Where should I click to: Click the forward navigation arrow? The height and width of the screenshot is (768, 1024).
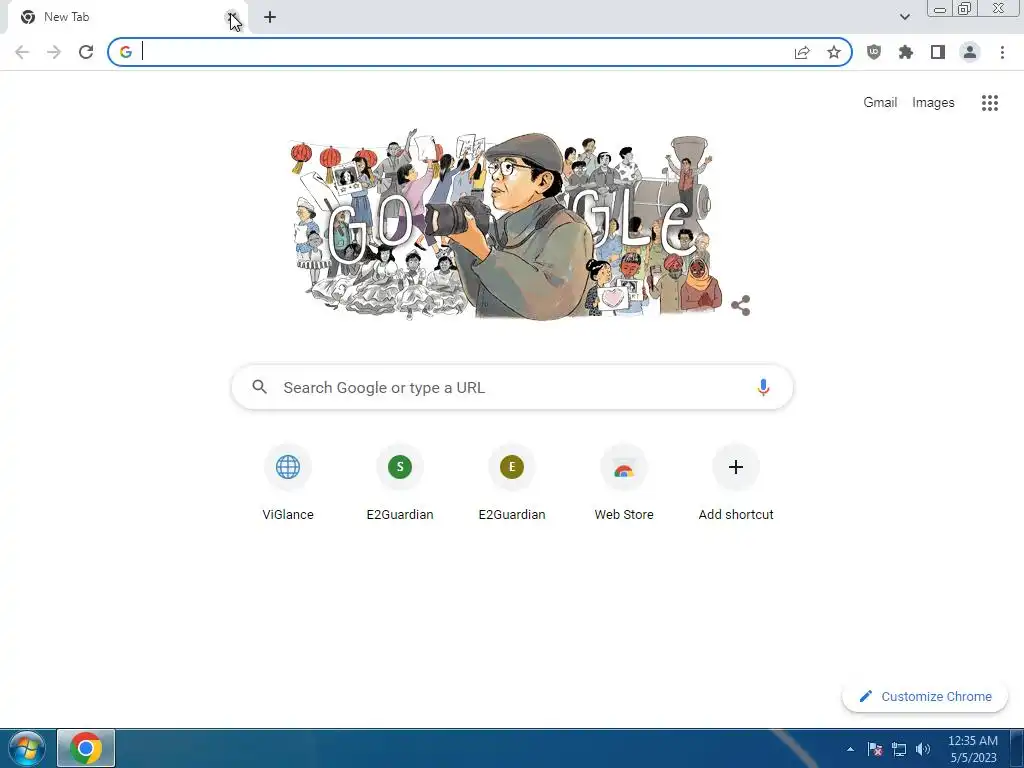click(54, 52)
